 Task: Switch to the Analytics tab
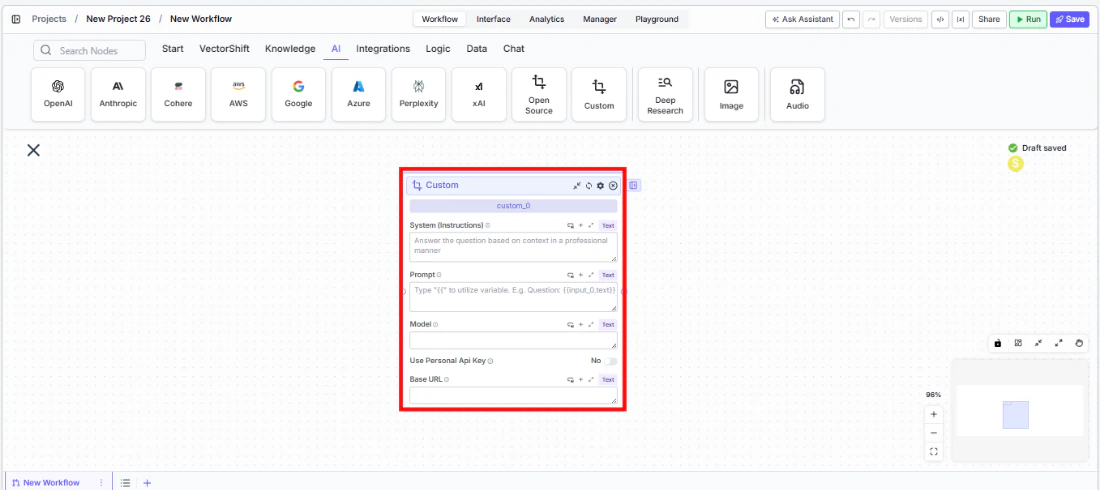[x=546, y=20]
